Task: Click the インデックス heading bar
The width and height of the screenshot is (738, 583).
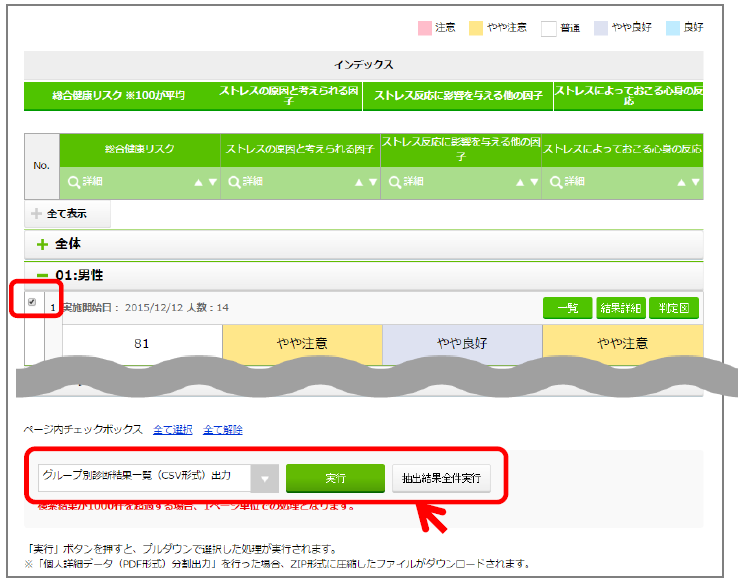Action: pos(363,65)
